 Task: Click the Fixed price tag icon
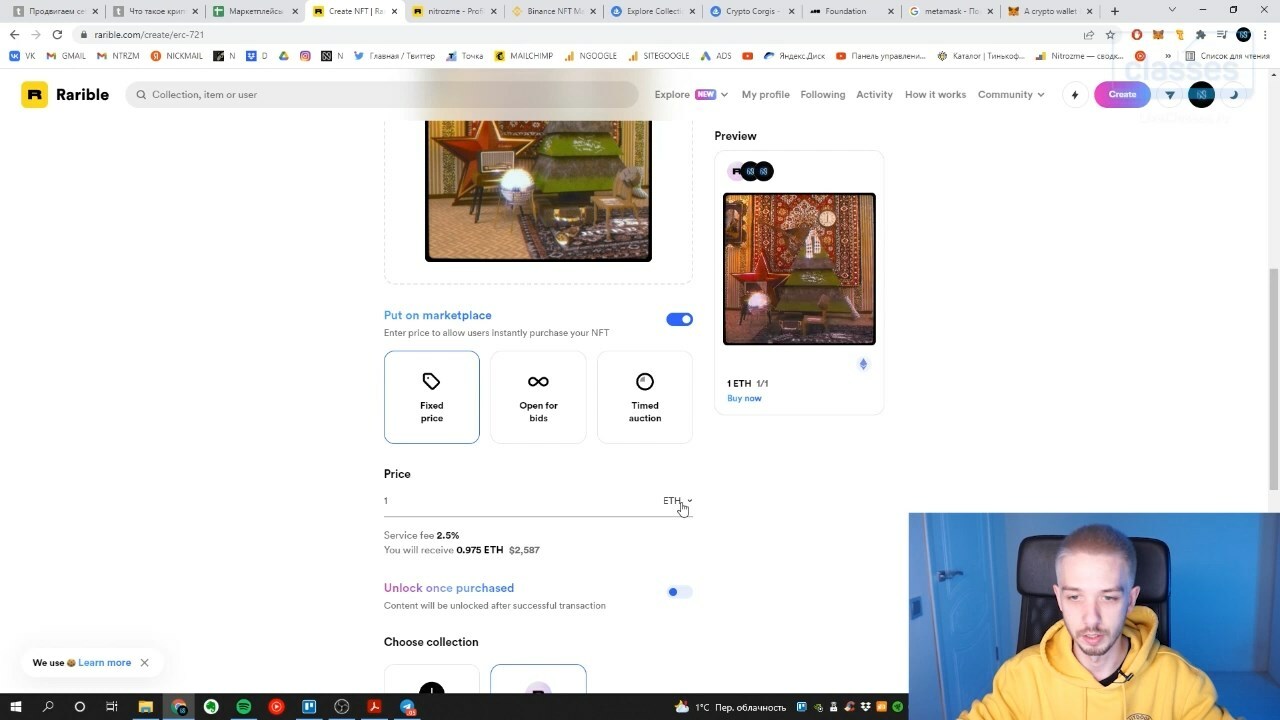coord(431,381)
